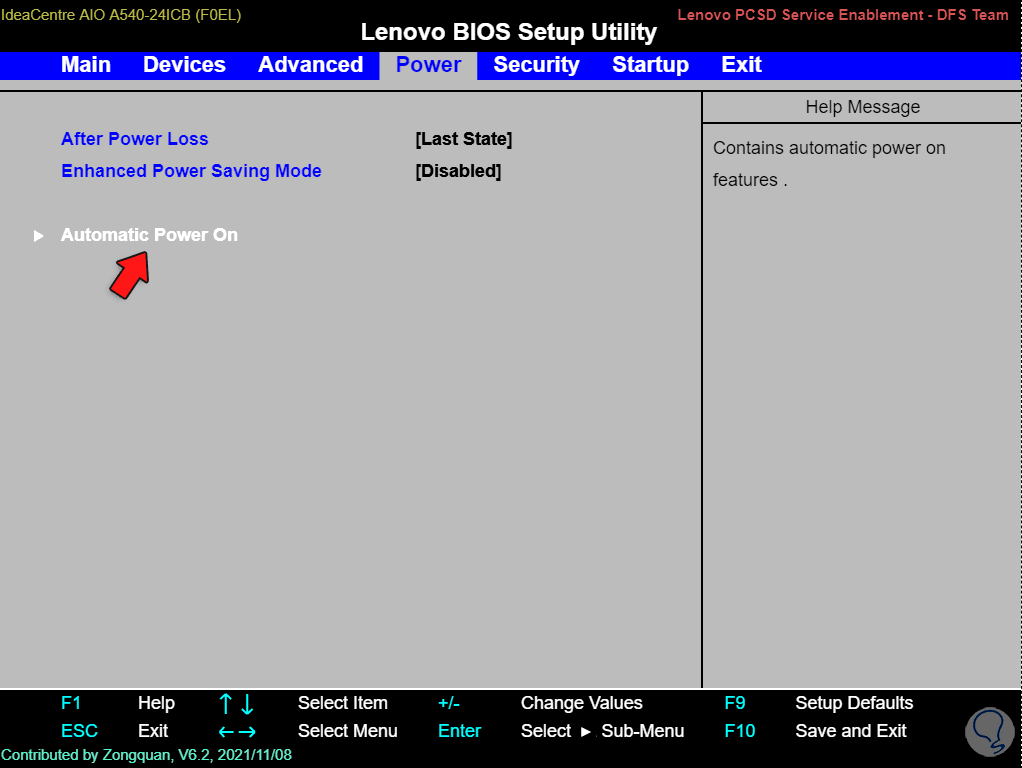
Task: Click the Lenovo PCSD Service Enablement text
Action: pyautogui.click(x=843, y=14)
